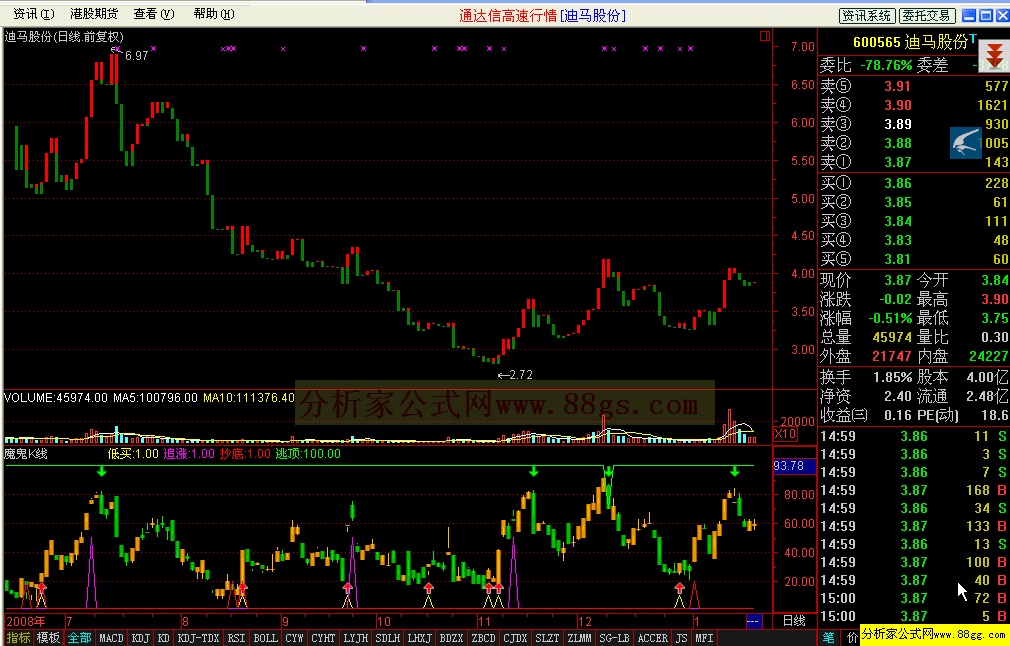Click the bird logo icon beside sell orders

click(966, 143)
